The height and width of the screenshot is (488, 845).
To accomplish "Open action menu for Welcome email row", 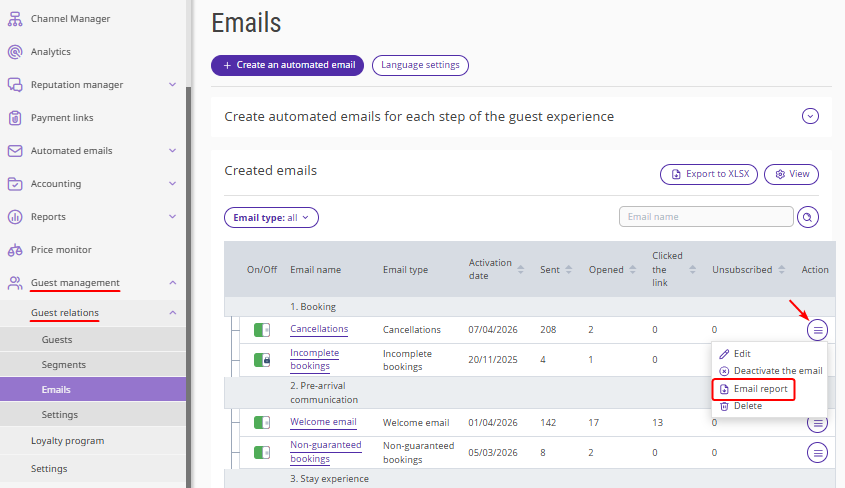I will pos(818,423).
